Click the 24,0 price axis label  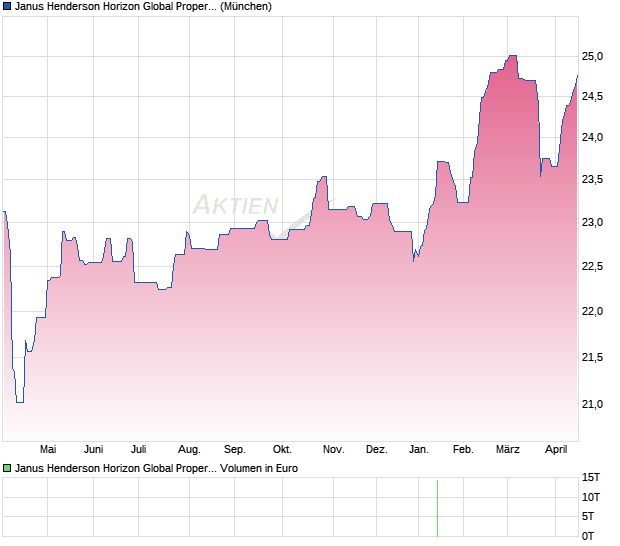[592, 138]
